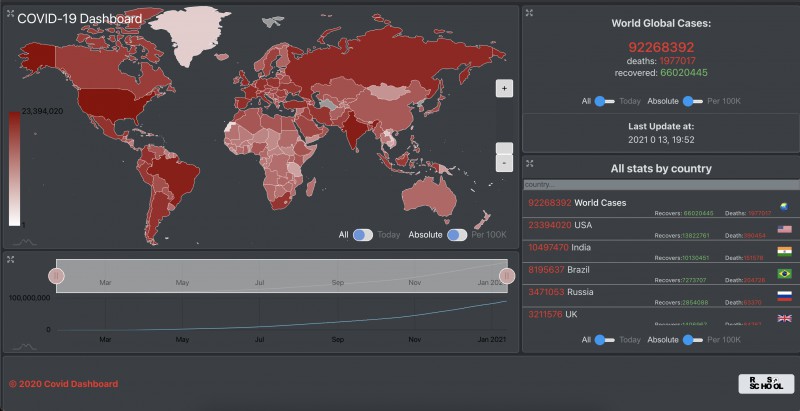Click the global deaths value 1977017
Viewport: 800px width, 411px height.
coord(678,61)
